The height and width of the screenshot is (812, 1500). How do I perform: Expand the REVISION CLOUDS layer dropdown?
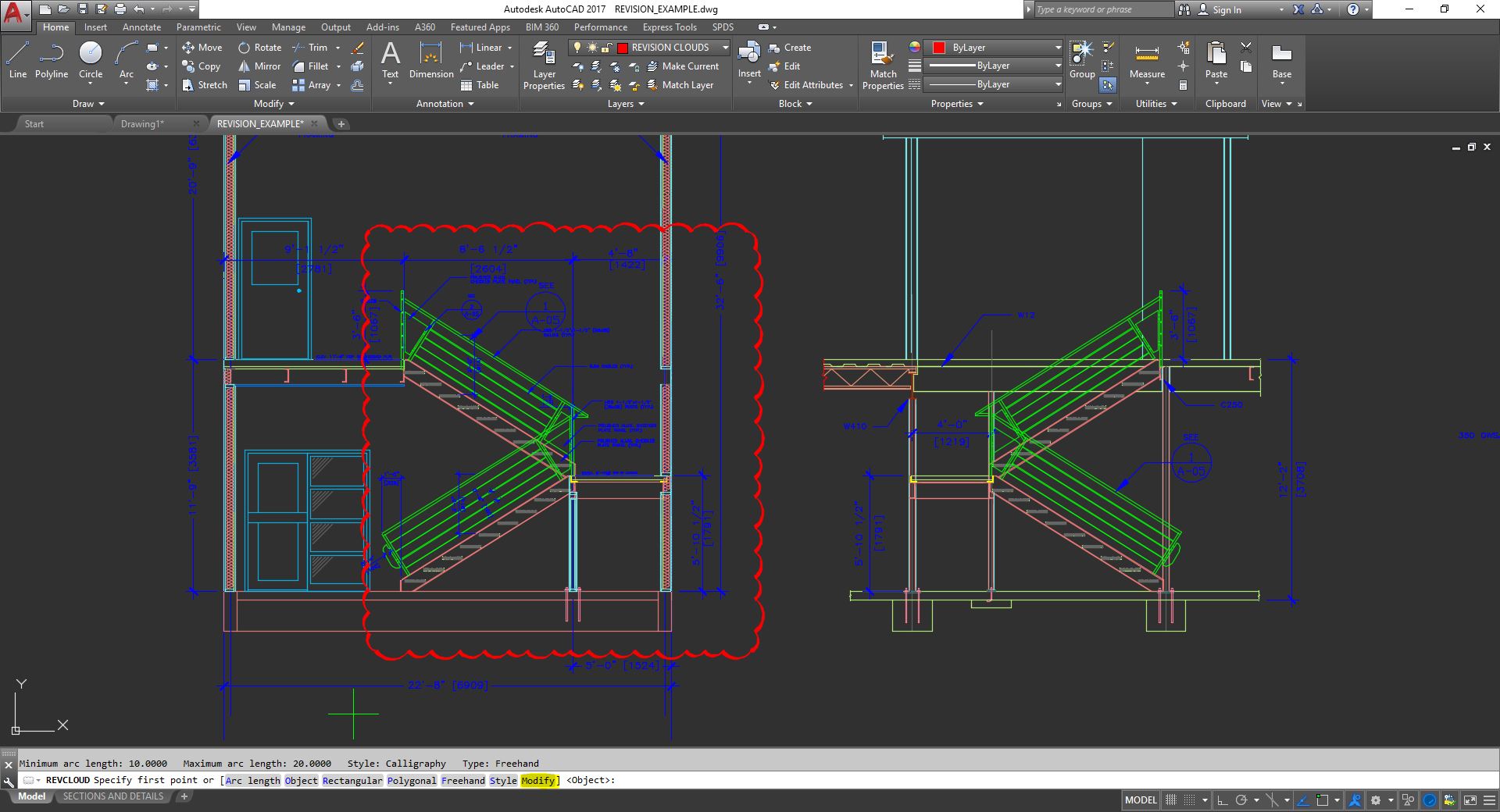[725, 48]
